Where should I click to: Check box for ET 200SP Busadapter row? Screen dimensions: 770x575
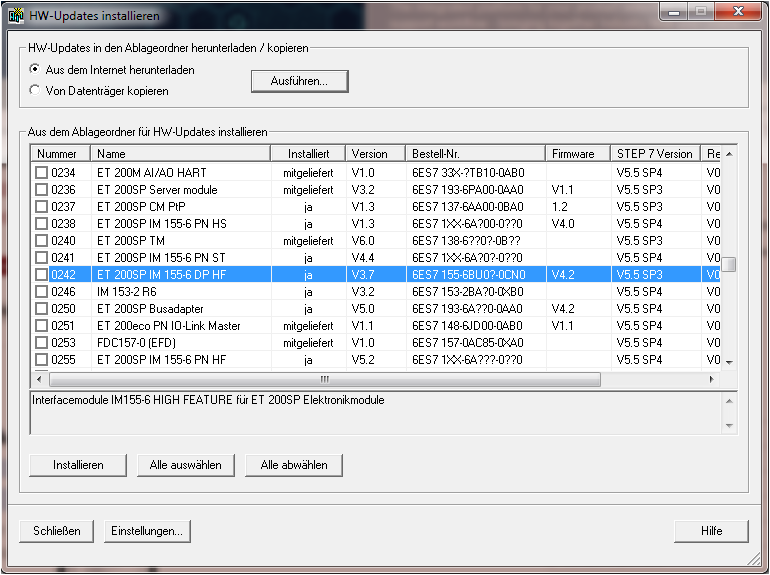pyautogui.click(x=42, y=308)
